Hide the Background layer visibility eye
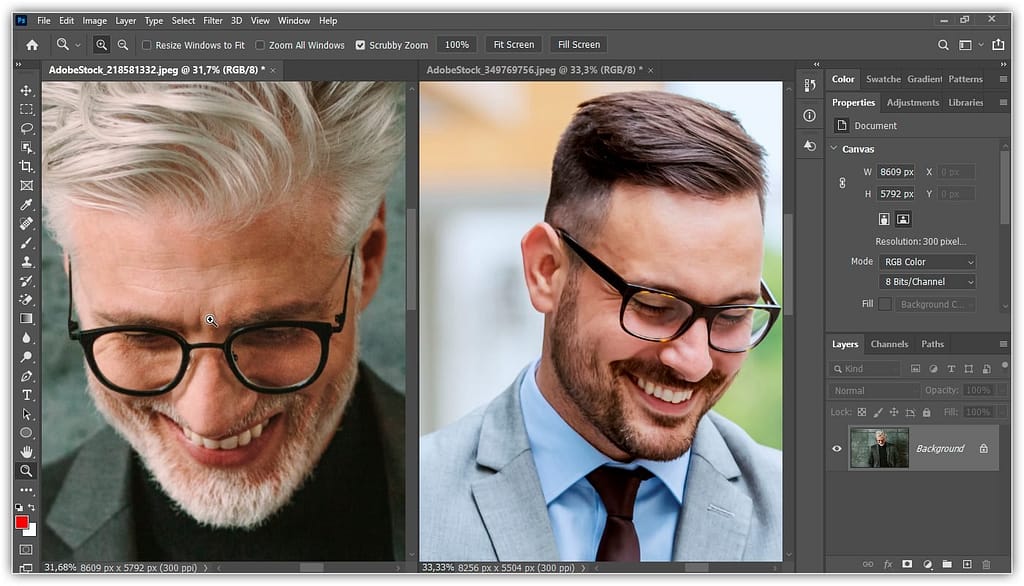This screenshot has height=586, width=1024. [837, 448]
